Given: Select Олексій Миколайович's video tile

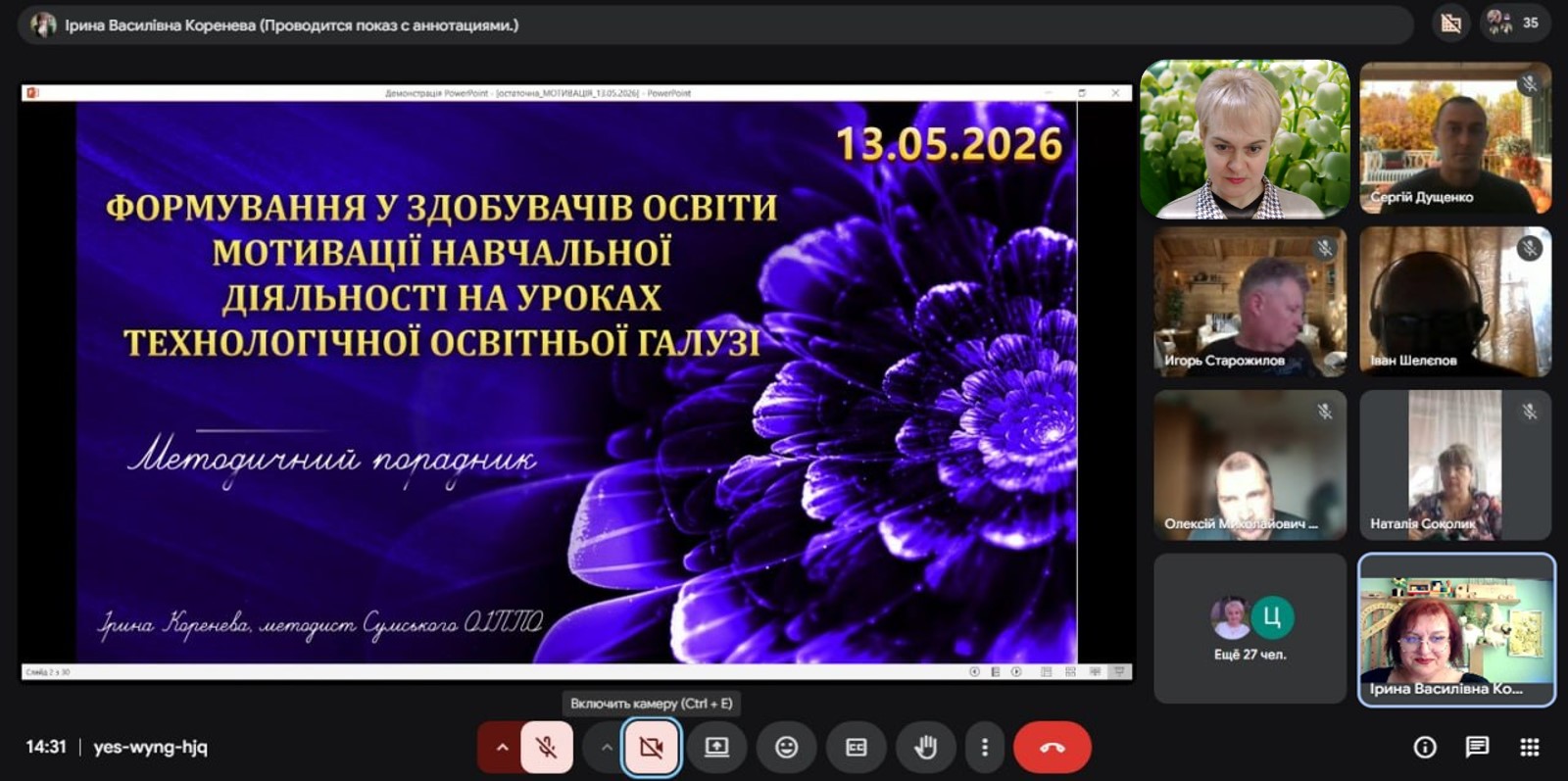Looking at the screenshot, I should pyautogui.click(x=1249, y=465).
